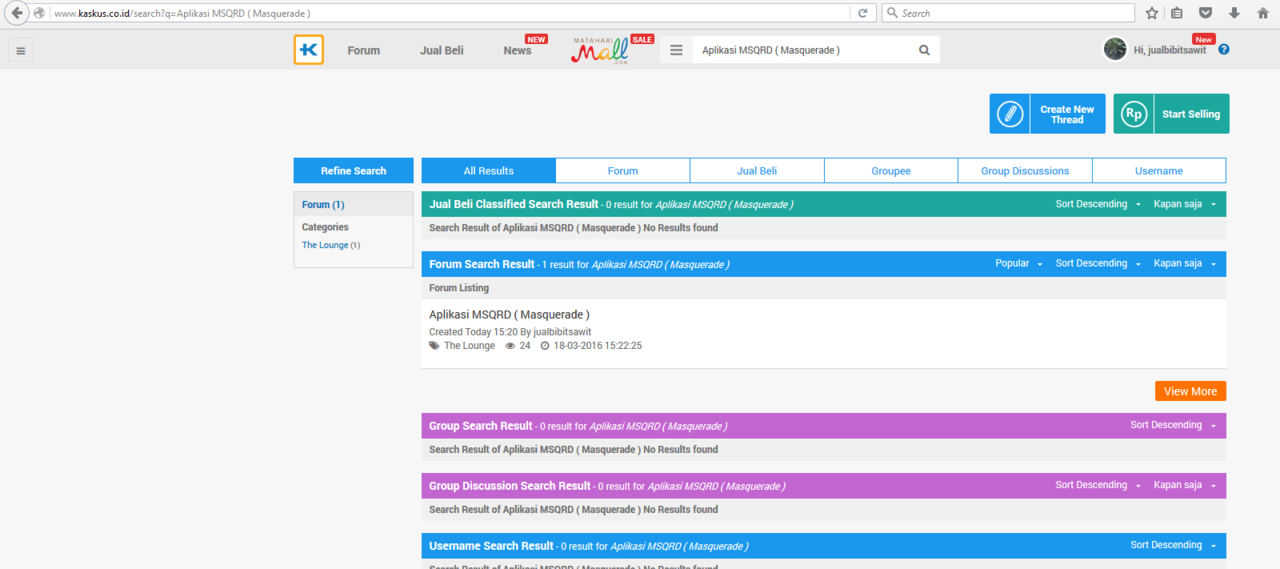Click the thread timestamp 18-03-2016 15:22:25

(597, 346)
